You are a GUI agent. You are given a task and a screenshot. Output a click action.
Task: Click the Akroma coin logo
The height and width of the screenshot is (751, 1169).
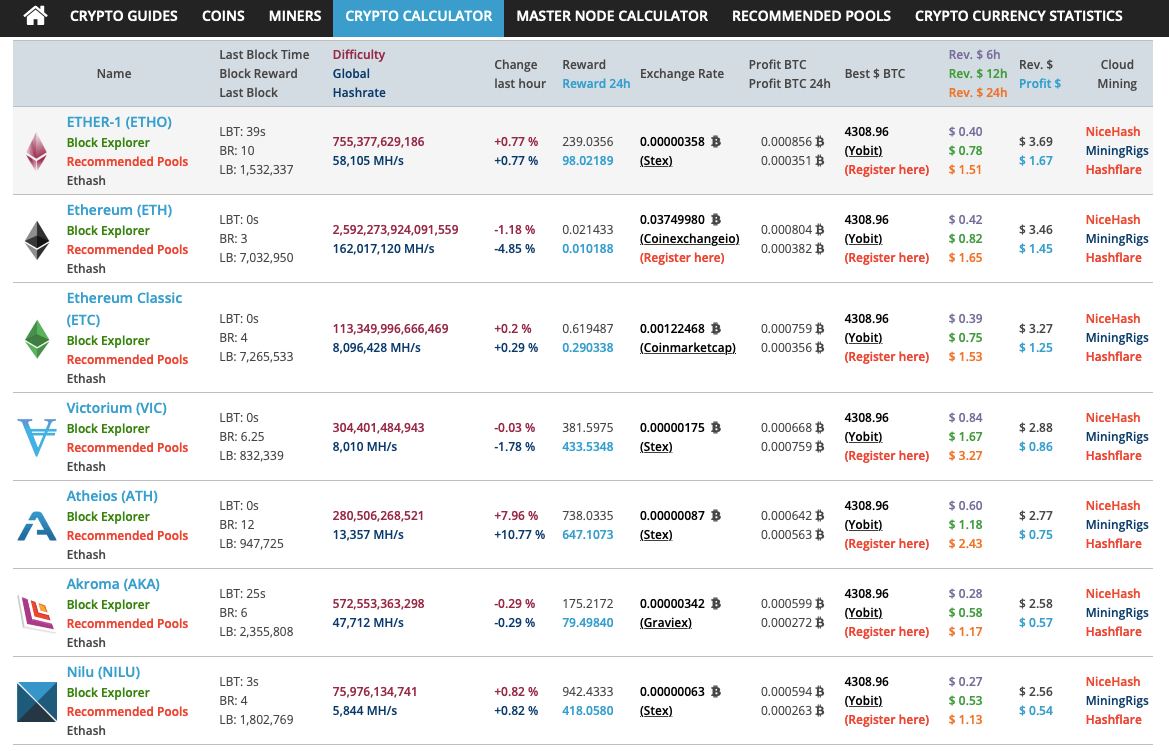37,613
